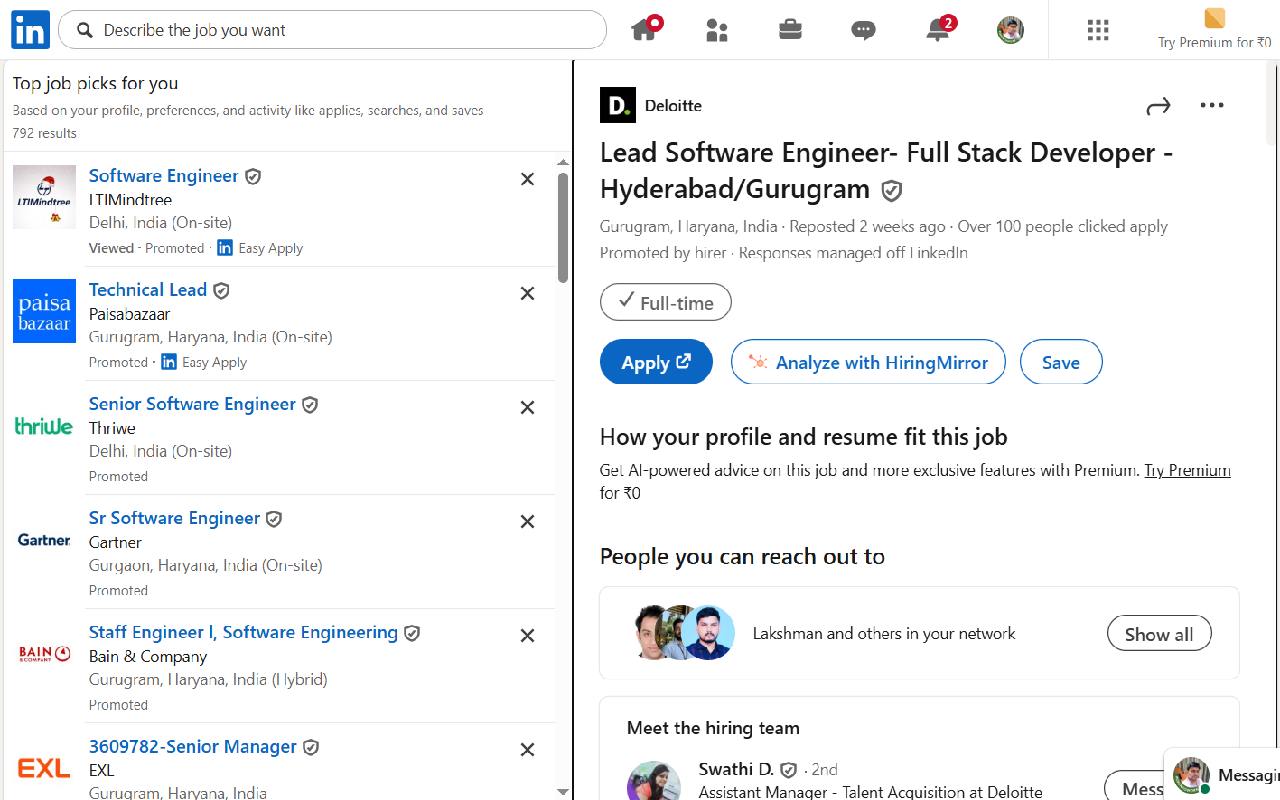The height and width of the screenshot is (800, 1280).
Task: Select the Software Engineer job at LTIMindtree
Action: 163,175
